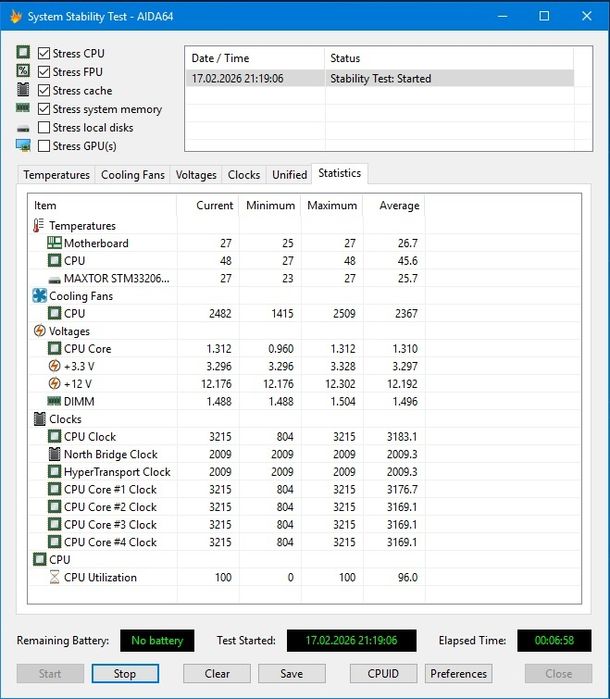610x699 pixels.
Task: Click the disk drive icon beside Stress local disks
Action: coord(23,129)
